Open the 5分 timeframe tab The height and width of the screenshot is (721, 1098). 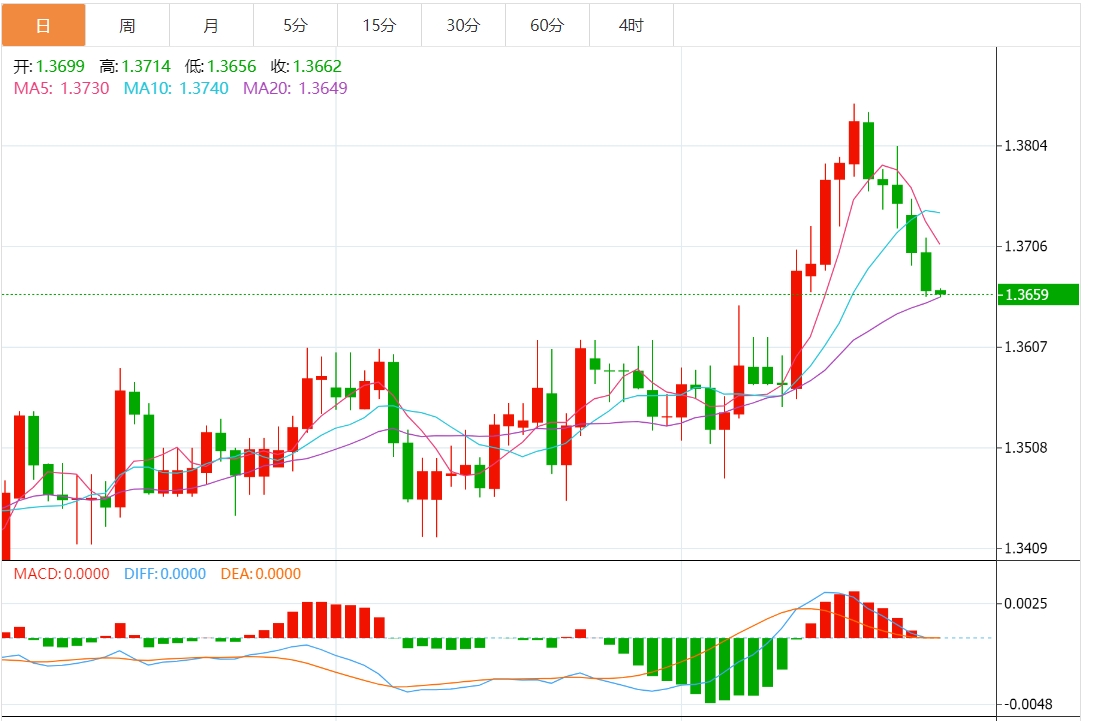click(x=295, y=25)
